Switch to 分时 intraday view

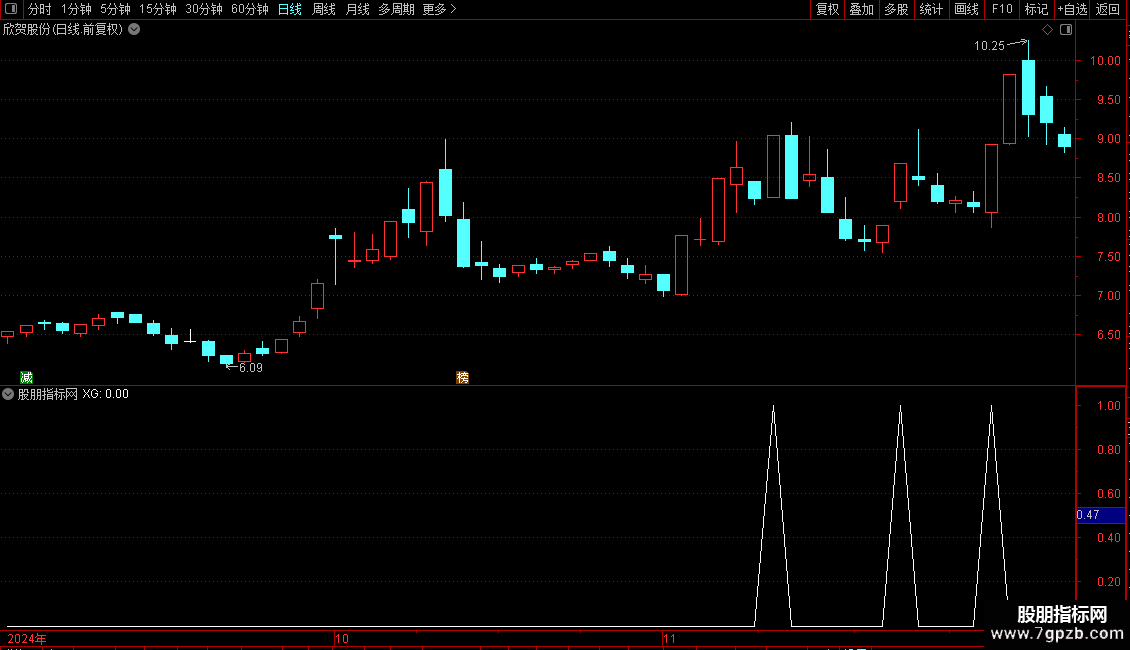point(40,9)
